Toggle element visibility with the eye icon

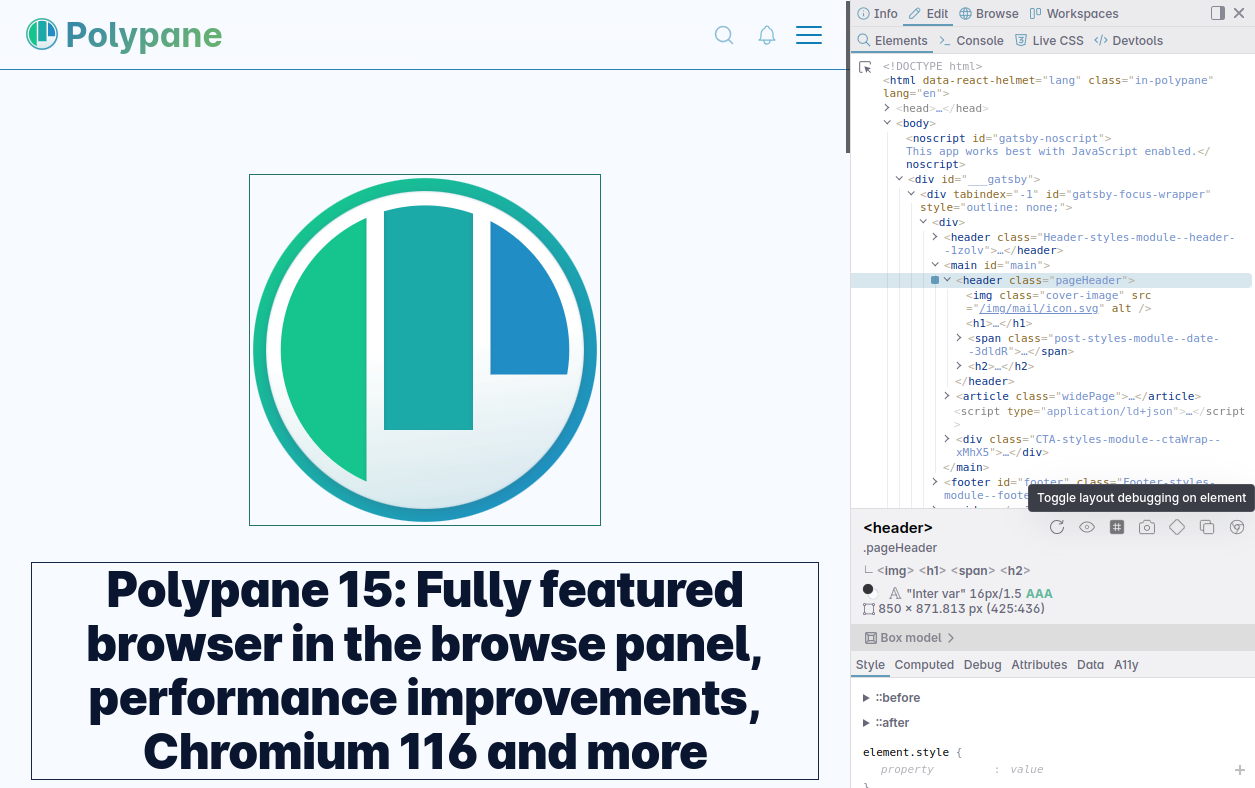[1087, 527]
